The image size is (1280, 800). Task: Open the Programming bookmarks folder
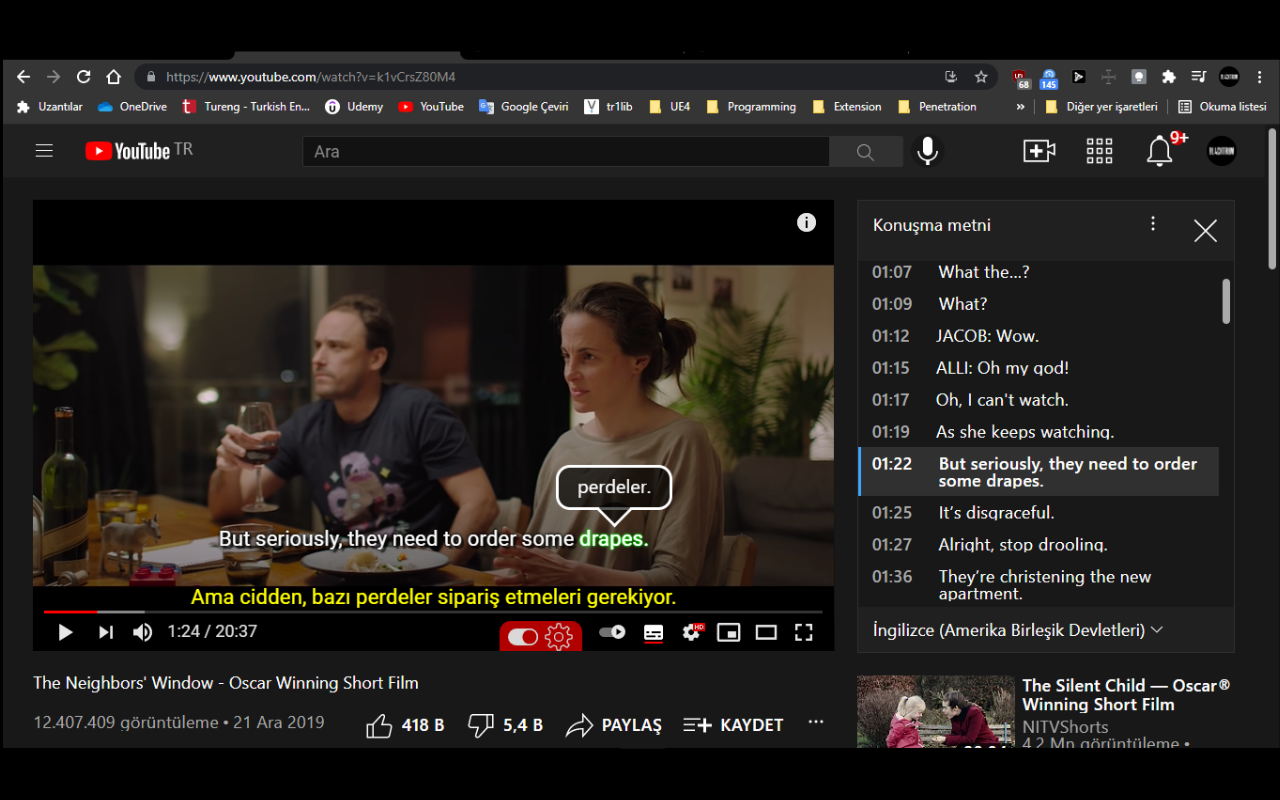tap(751, 107)
